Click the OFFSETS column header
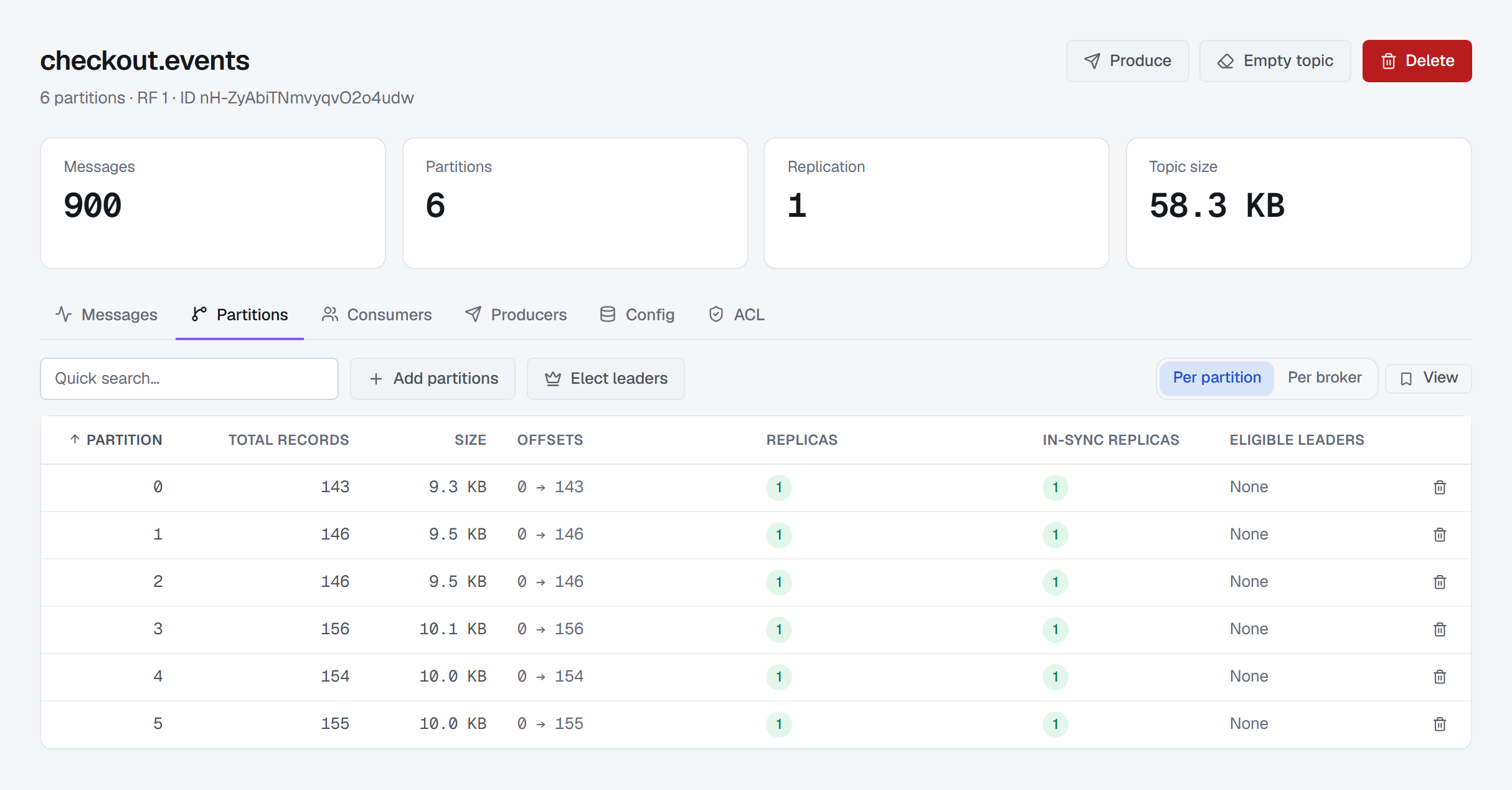This screenshot has height=790, width=1512. [x=550, y=440]
